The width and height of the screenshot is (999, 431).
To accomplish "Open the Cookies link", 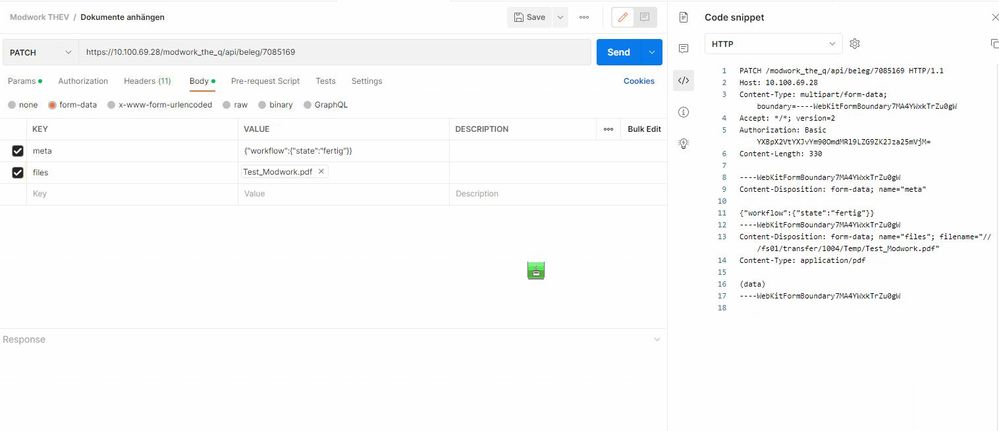I will (x=639, y=81).
